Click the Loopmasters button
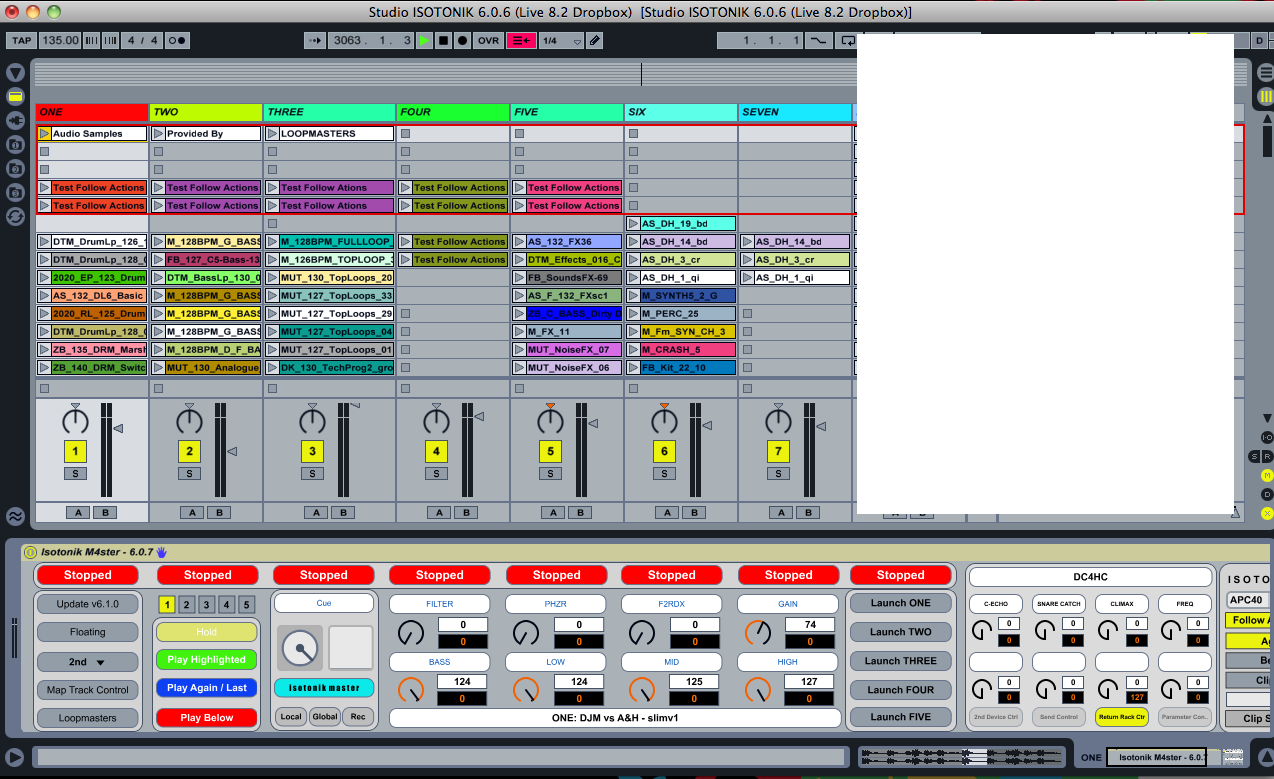Image resolution: width=1274 pixels, height=779 pixels. click(88, 718)
